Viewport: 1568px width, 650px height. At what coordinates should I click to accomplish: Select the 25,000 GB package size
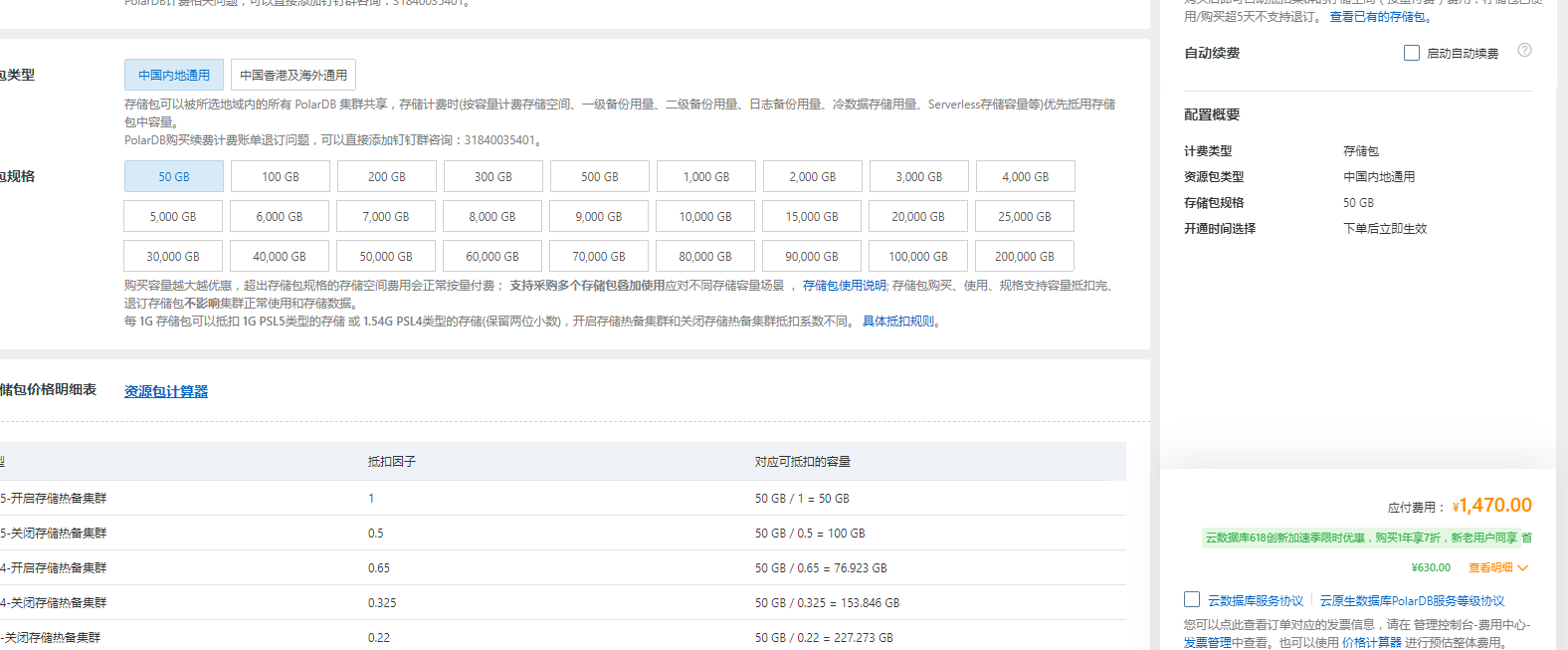pyautogui.click(x=1025, y=216)
